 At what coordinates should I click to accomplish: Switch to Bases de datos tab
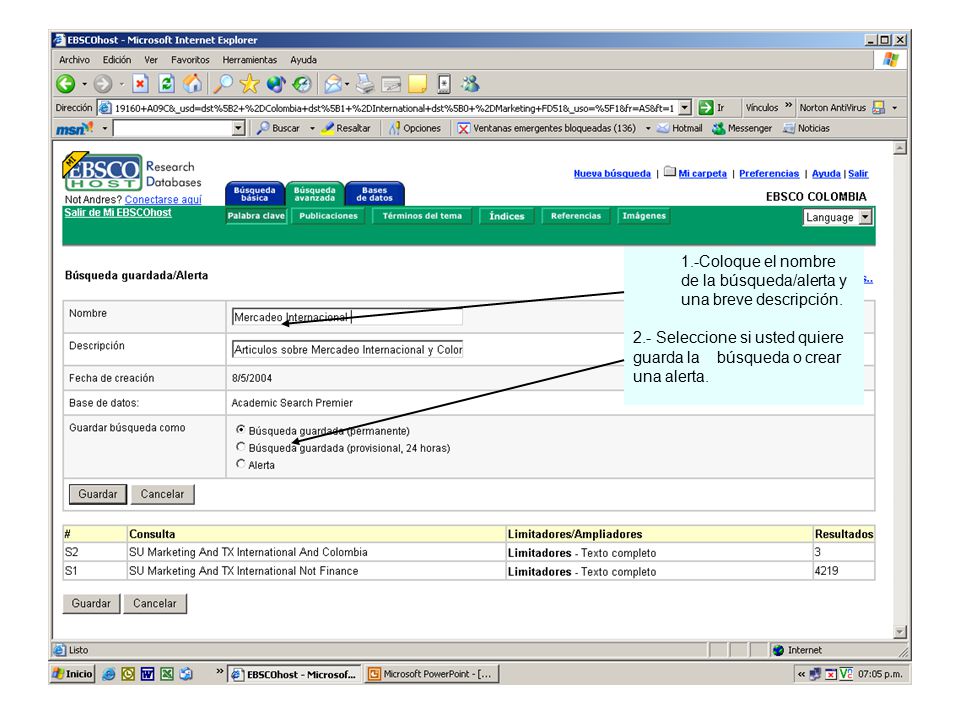375,193
